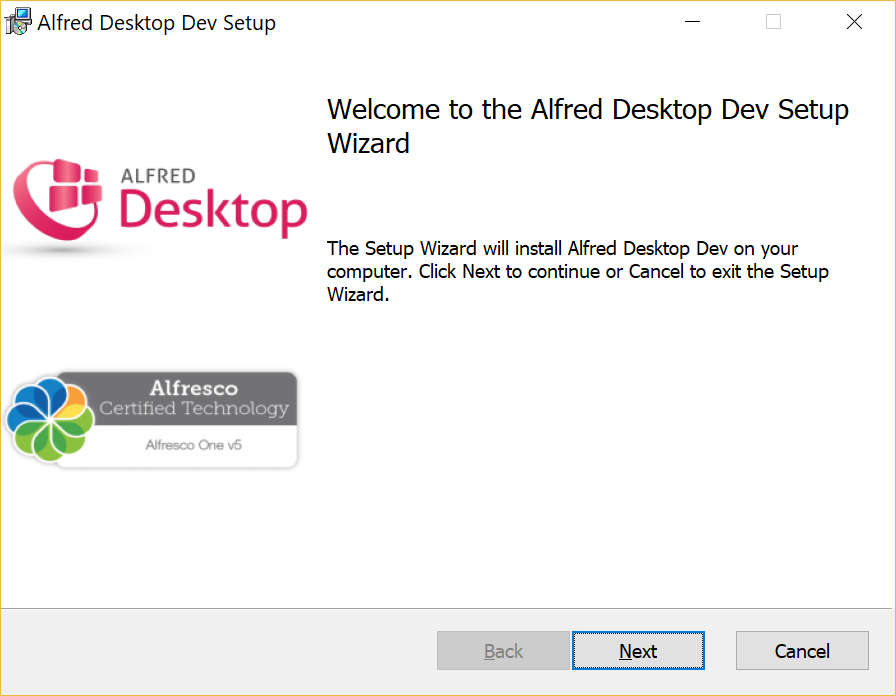Close the Alfred Desktop Dev Setup window
The width and height of the screenshot is (896, 696).
(x=854, y=22)
